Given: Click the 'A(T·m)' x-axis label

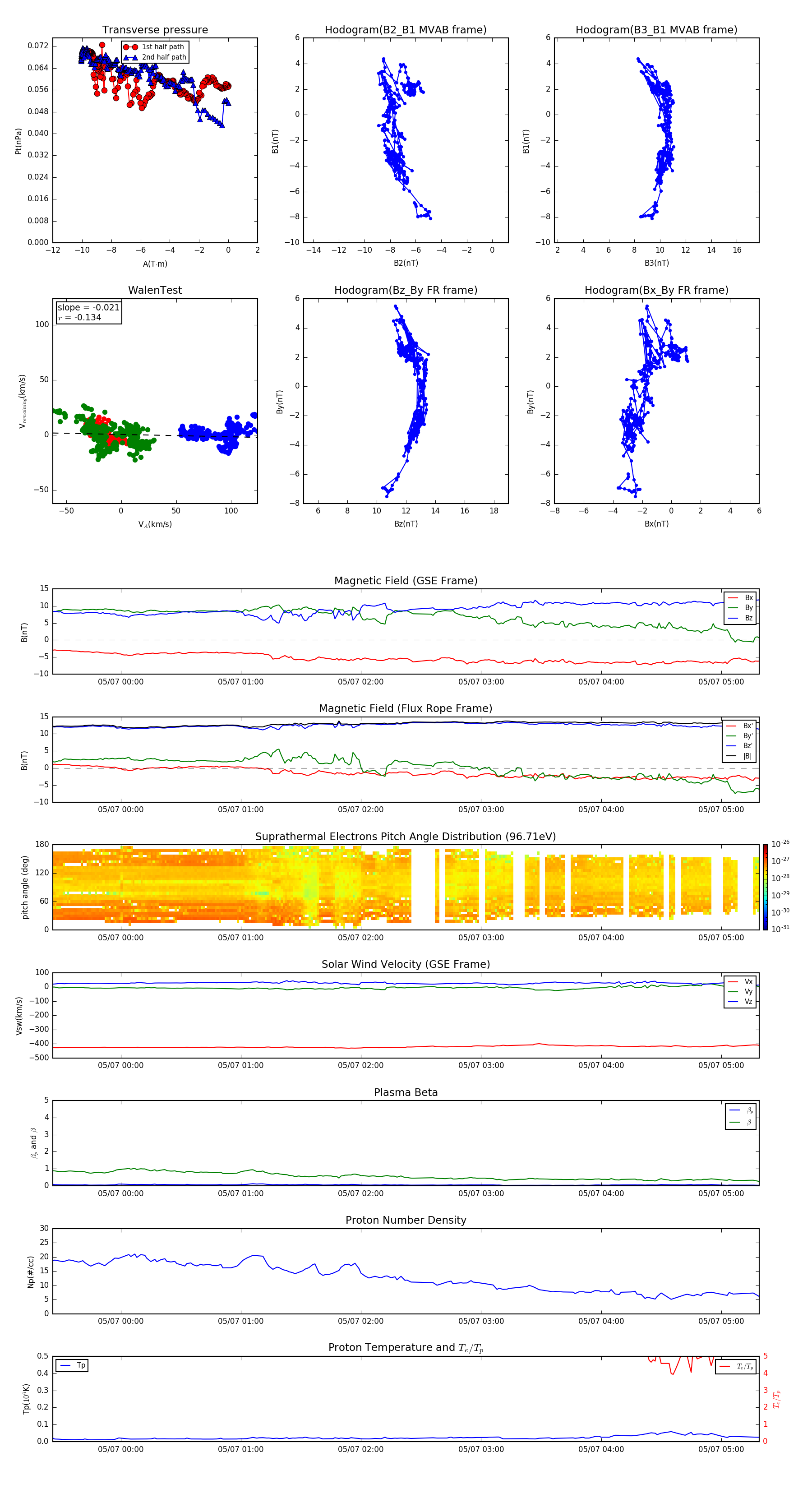Looking at the screenshot, I should coord(155,264).
